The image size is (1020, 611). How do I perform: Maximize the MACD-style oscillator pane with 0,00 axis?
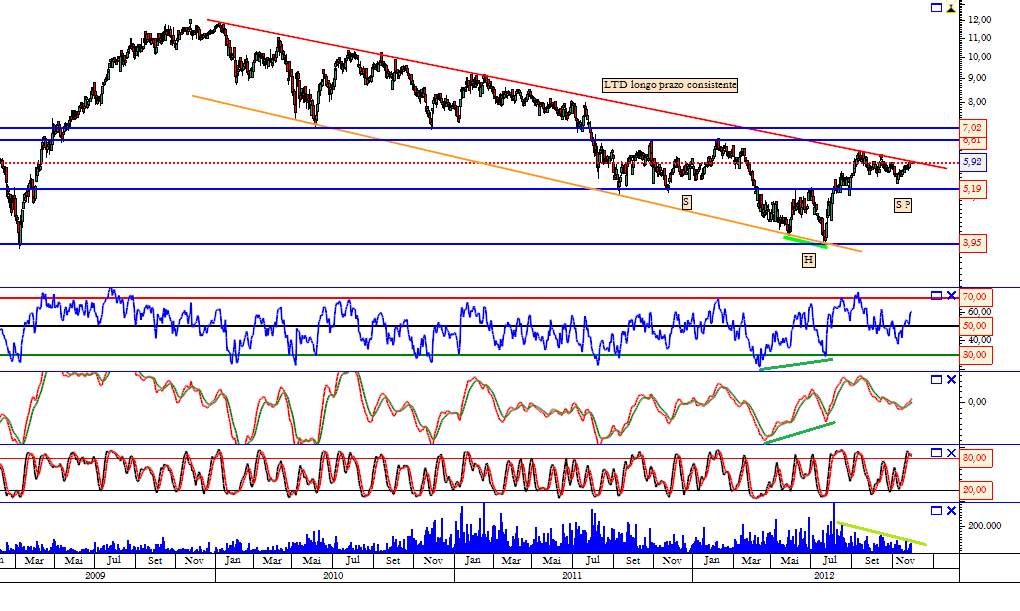tap(936, 379)
